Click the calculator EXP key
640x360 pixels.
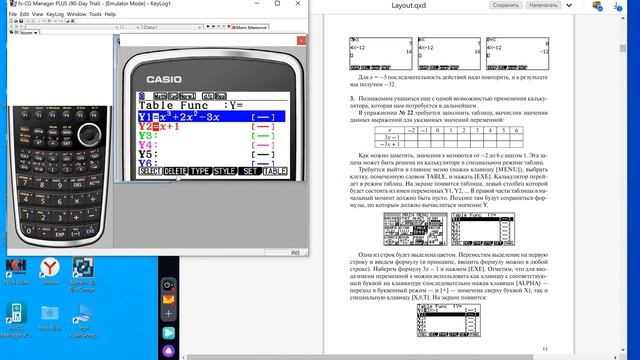pos(60,234)
